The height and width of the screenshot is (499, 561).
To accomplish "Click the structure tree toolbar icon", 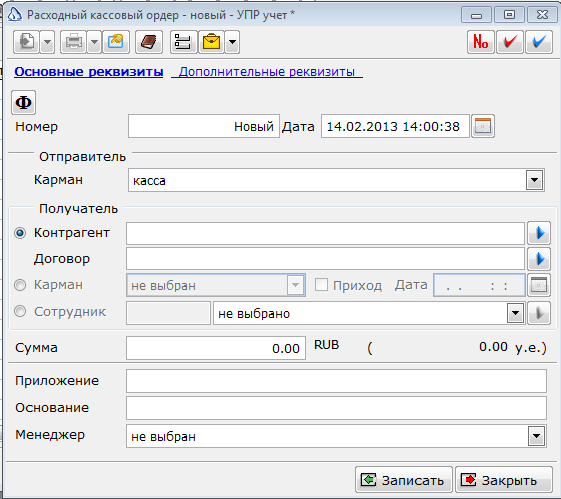I will [184, 42].
